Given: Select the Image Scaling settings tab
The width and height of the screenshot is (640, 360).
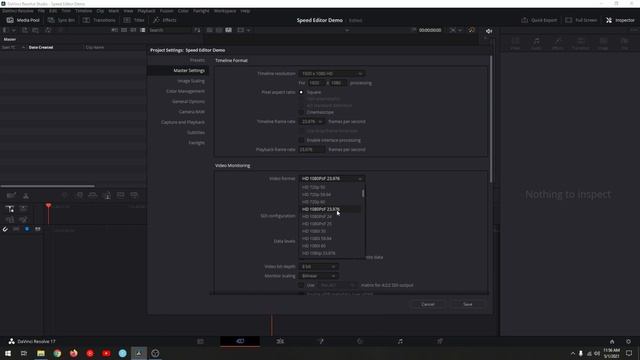Looking at the screenshot, I should tap(191, 81).
